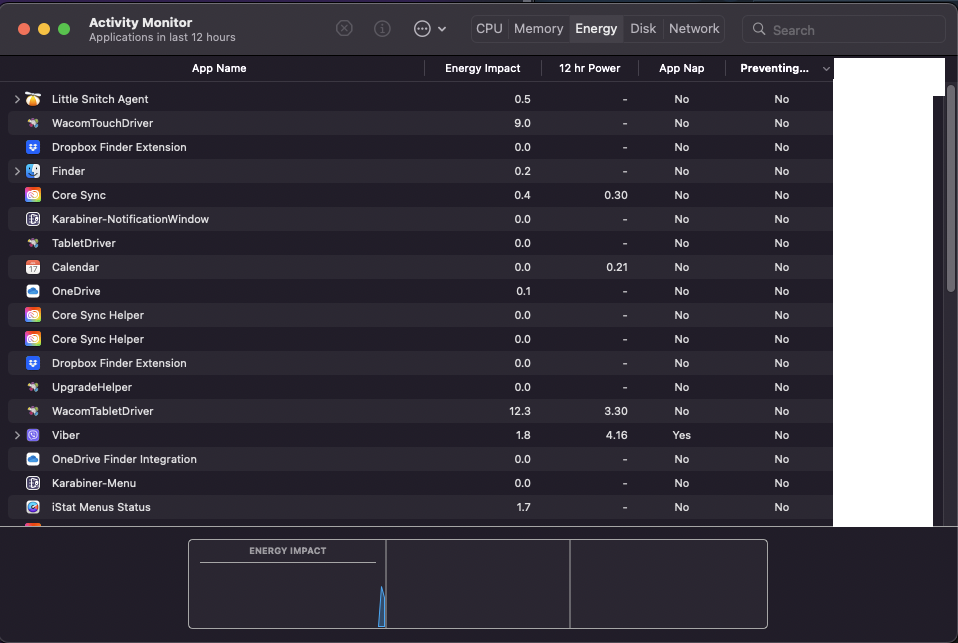Click the Karabiner-NotificationWindow icon
Viewport: 958px width, 643px height.
[x=33, y=219]
